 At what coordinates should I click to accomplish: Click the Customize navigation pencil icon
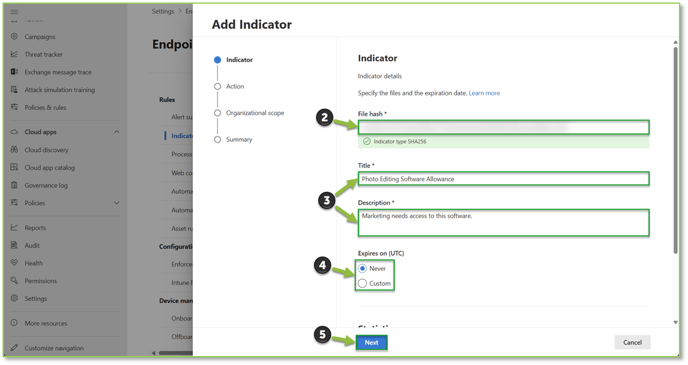pyautogui.click(x=14, y=347)
